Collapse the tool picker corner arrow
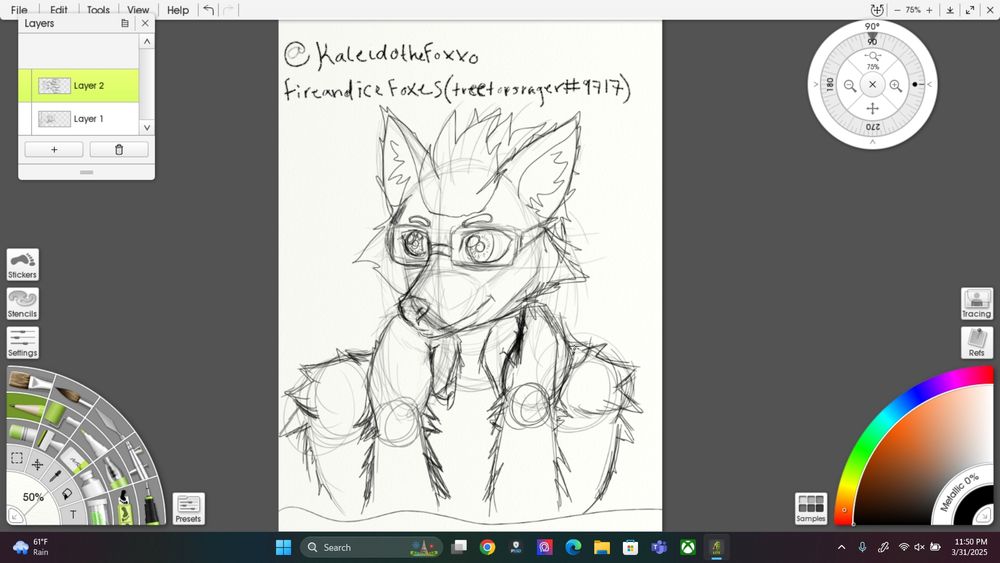The width and height of the screenshot is (1000, 563). (x=15, y=515)
